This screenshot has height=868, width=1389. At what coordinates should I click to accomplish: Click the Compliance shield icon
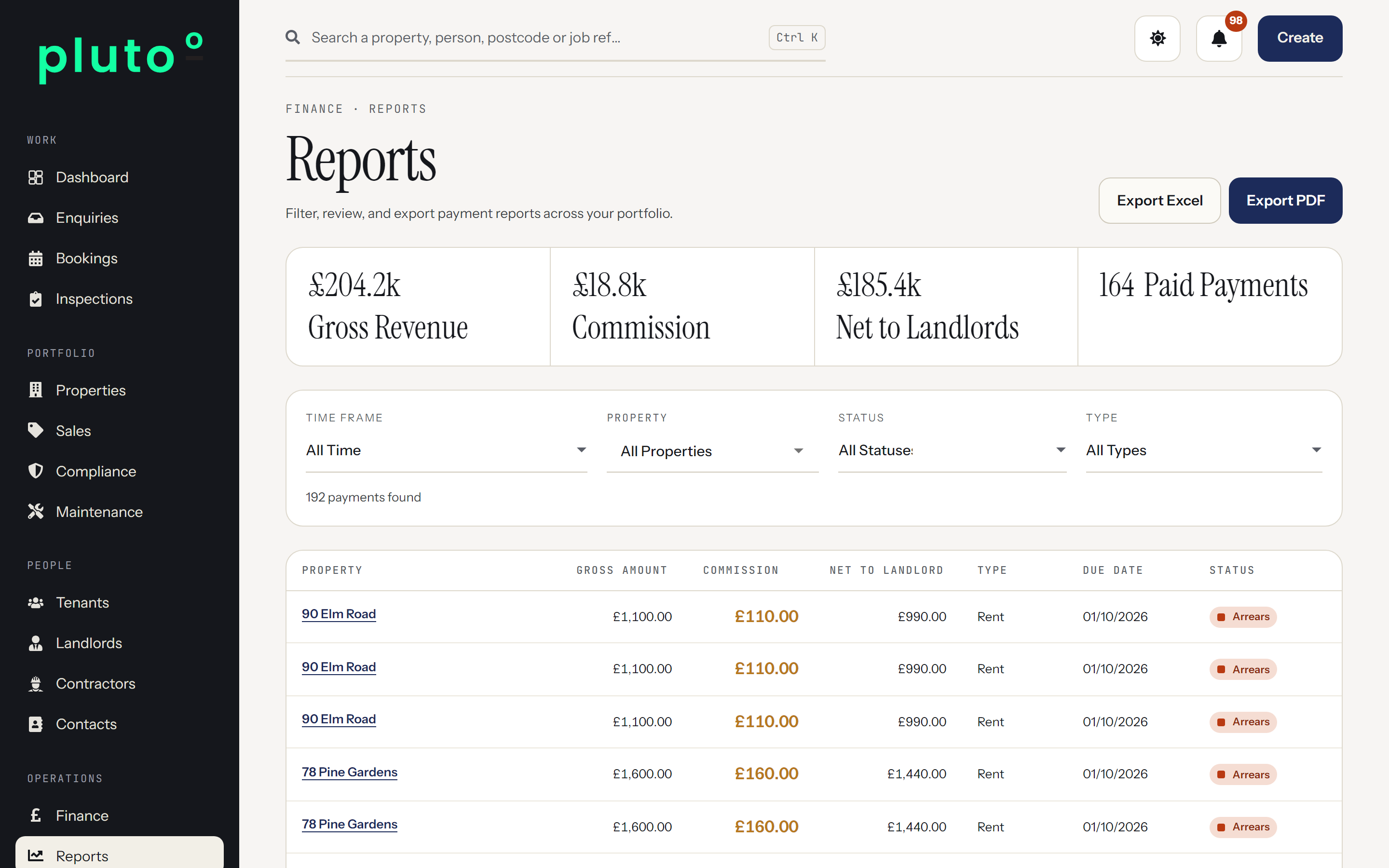point(36,471)
